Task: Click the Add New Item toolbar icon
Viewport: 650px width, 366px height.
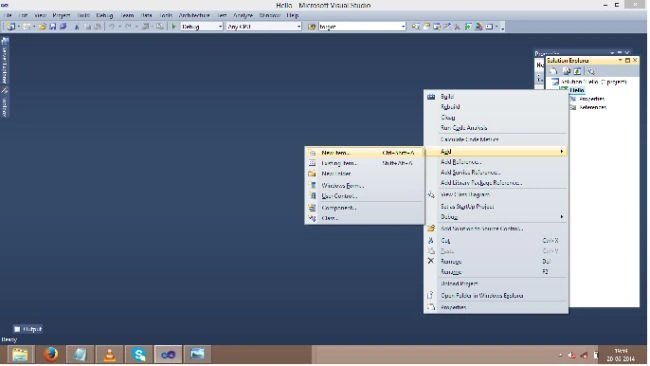Action: pyautogui.click(x=26, y=27)
